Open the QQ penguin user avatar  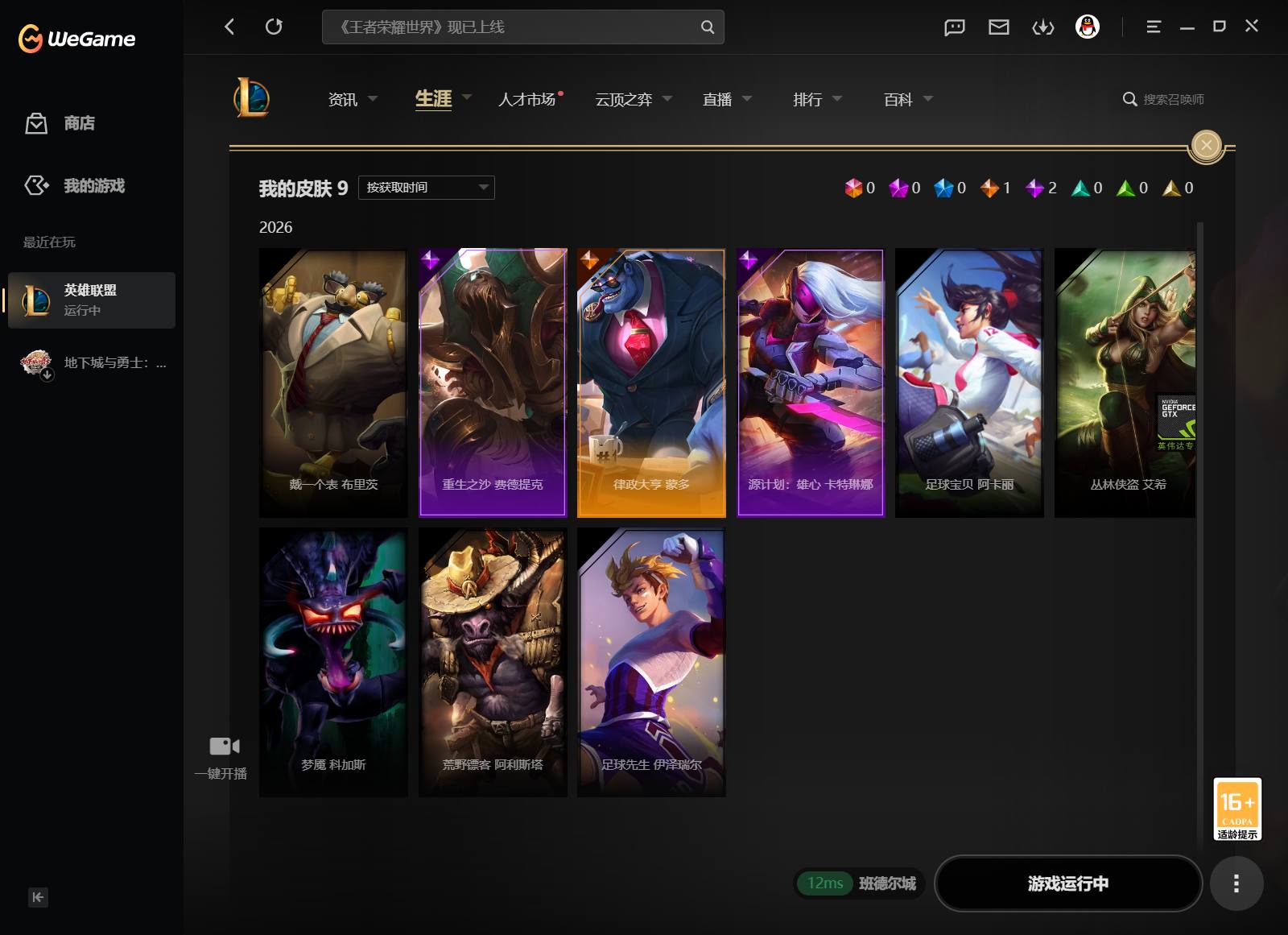point(1088,27)
